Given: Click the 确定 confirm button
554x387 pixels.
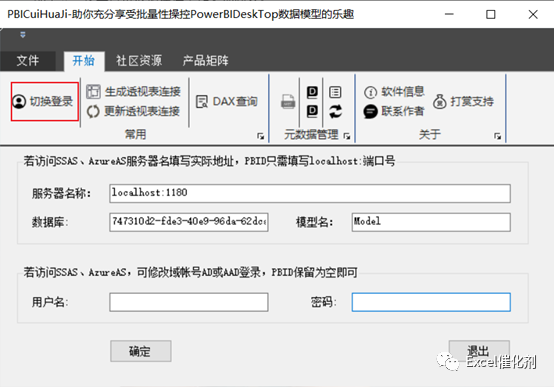Looking at the screenshot, I should point(141,351).
